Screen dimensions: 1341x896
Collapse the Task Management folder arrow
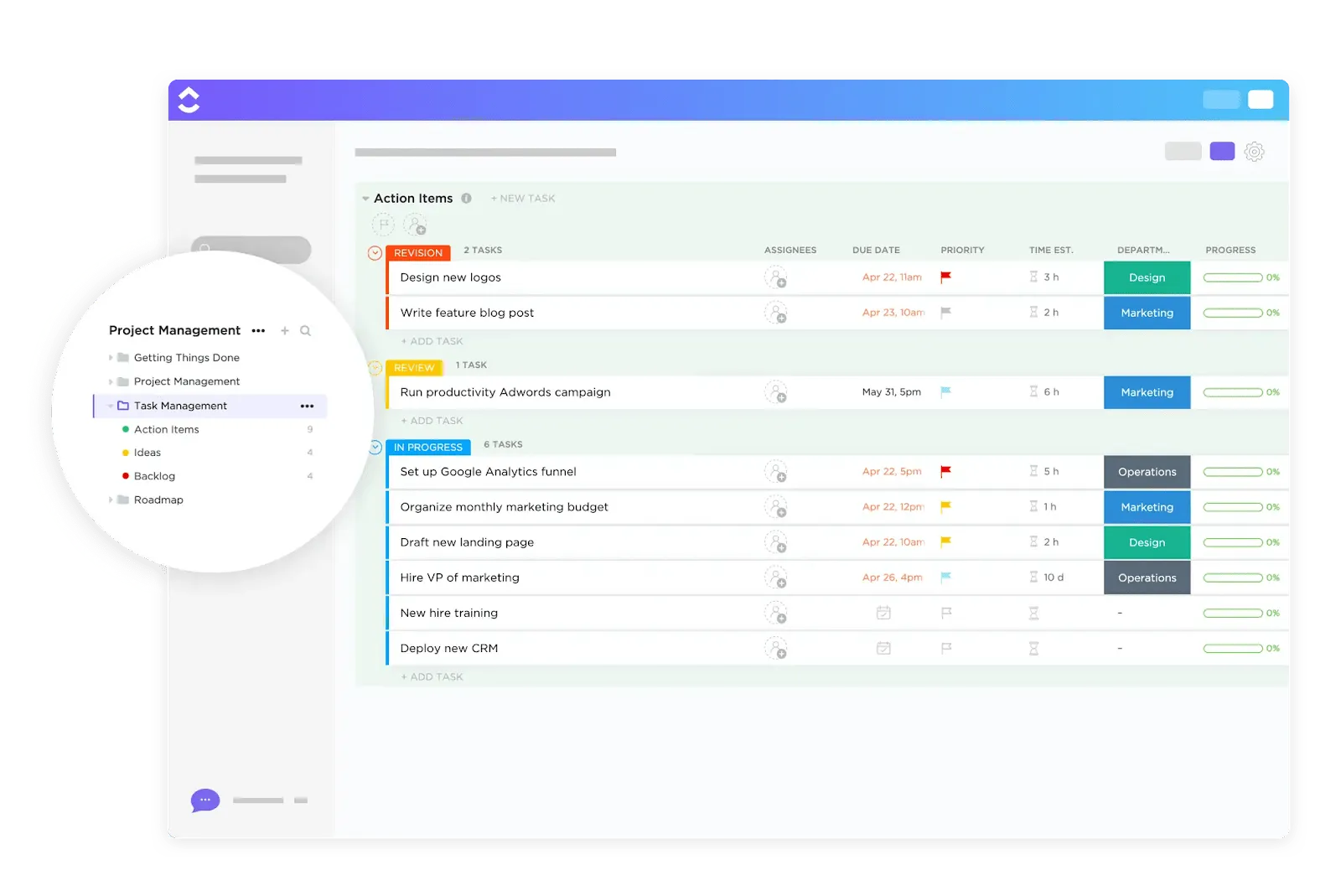click(110, 406)
